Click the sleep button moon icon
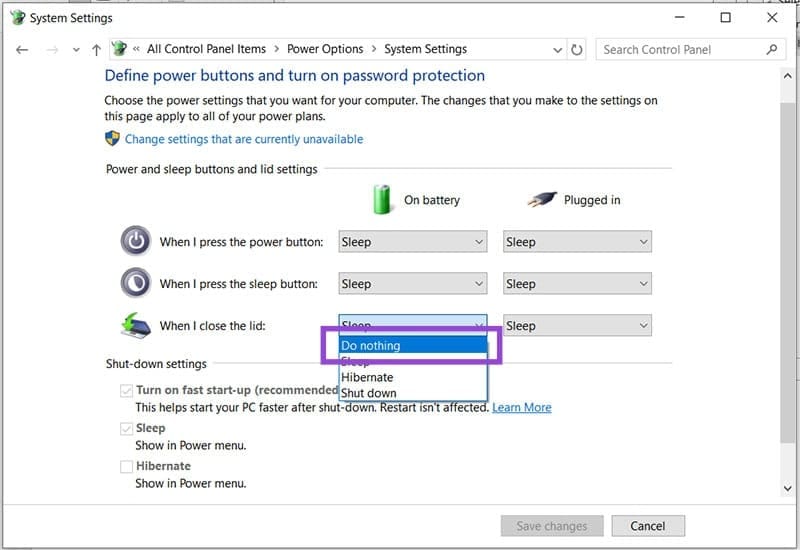 (136, 283)
